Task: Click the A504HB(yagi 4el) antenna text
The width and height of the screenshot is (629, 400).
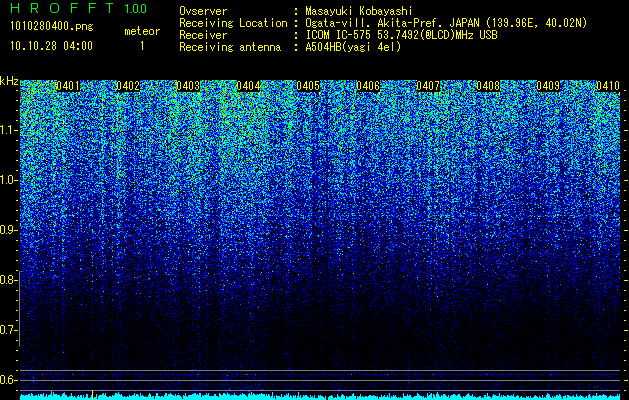Action: (353, 47)
